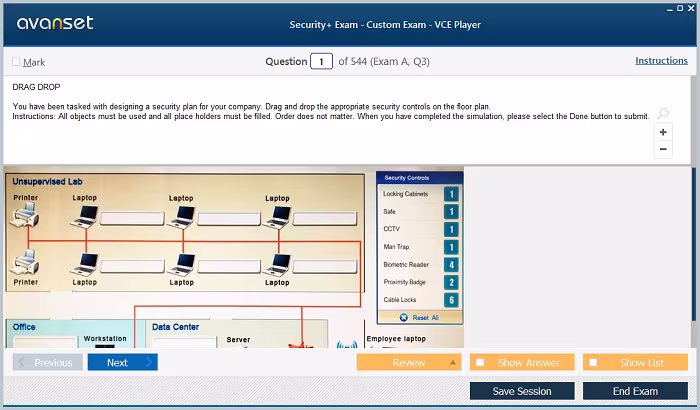Select the Locking Cabinets control
Image resolution: width=700 pixels, height=410 pixels.
tap(405, 194)
